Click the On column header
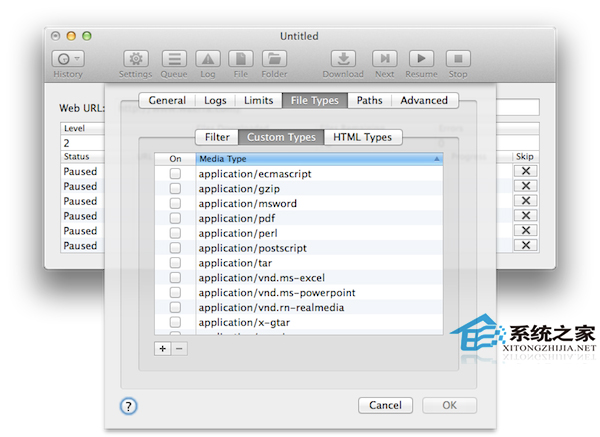 pyautogui.click(x=175, y=159)
